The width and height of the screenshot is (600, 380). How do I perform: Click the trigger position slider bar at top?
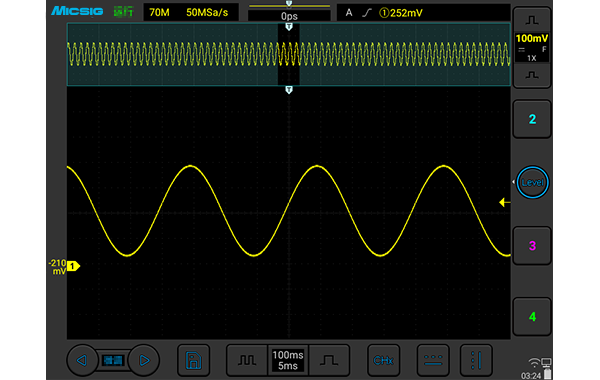coord(289,5)
